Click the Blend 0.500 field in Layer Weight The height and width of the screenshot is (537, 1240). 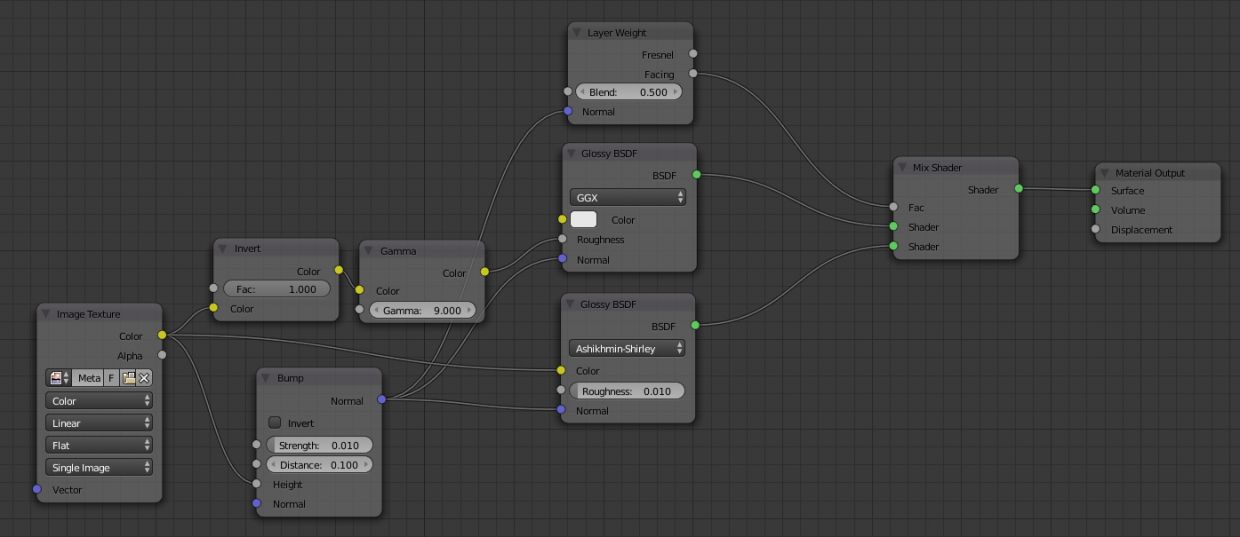(x=628, y=92)
